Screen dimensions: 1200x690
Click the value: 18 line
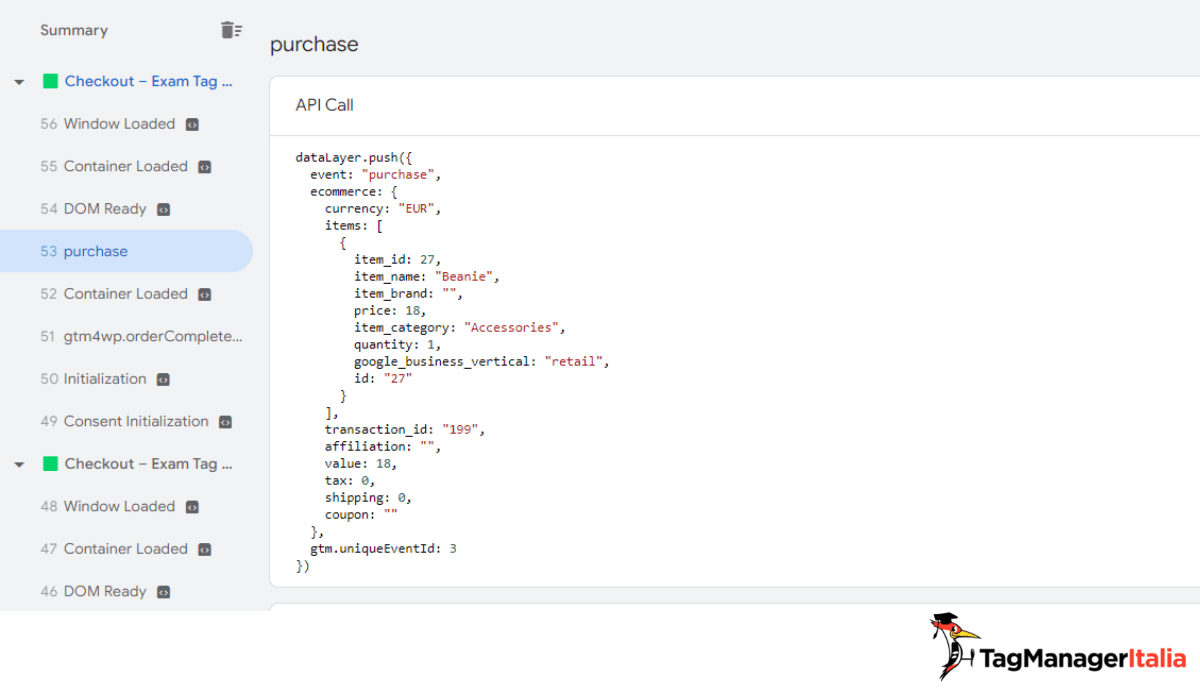pos(361,463)
